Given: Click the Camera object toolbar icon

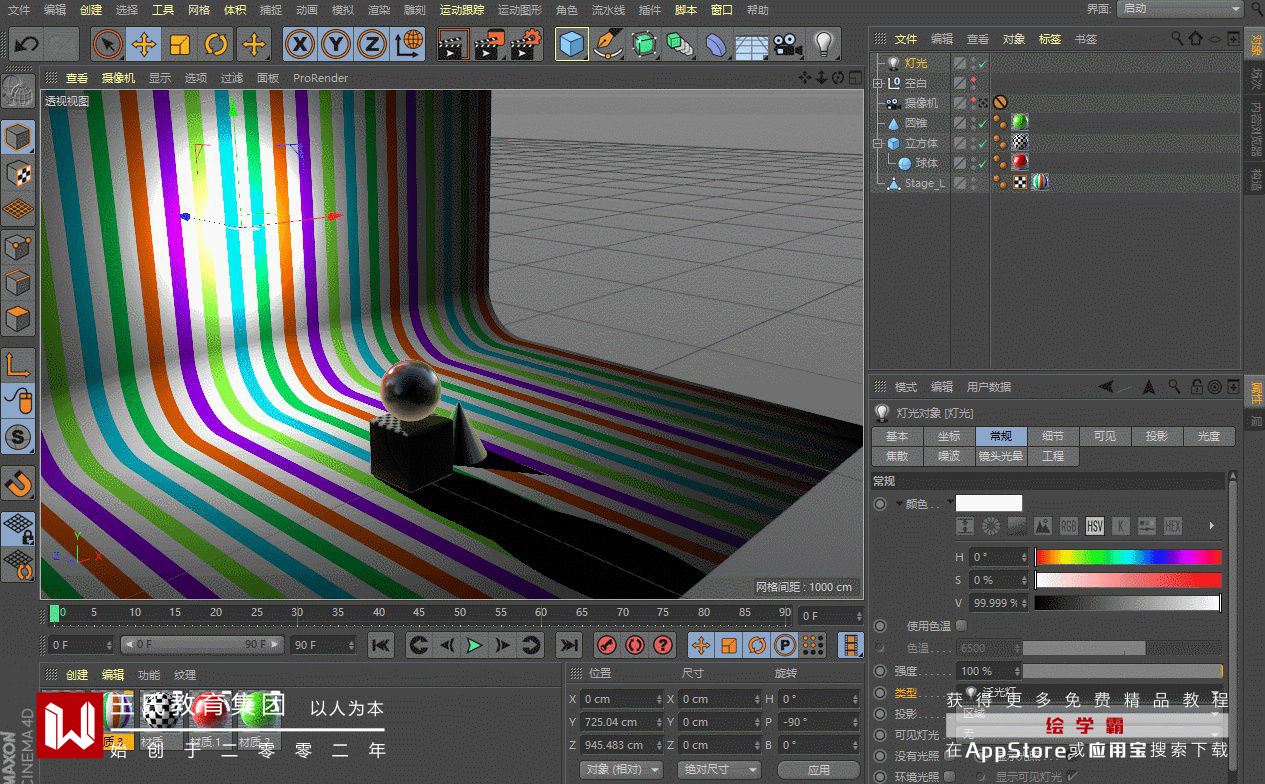Looking at the screenshot, I should coord(788,44).
